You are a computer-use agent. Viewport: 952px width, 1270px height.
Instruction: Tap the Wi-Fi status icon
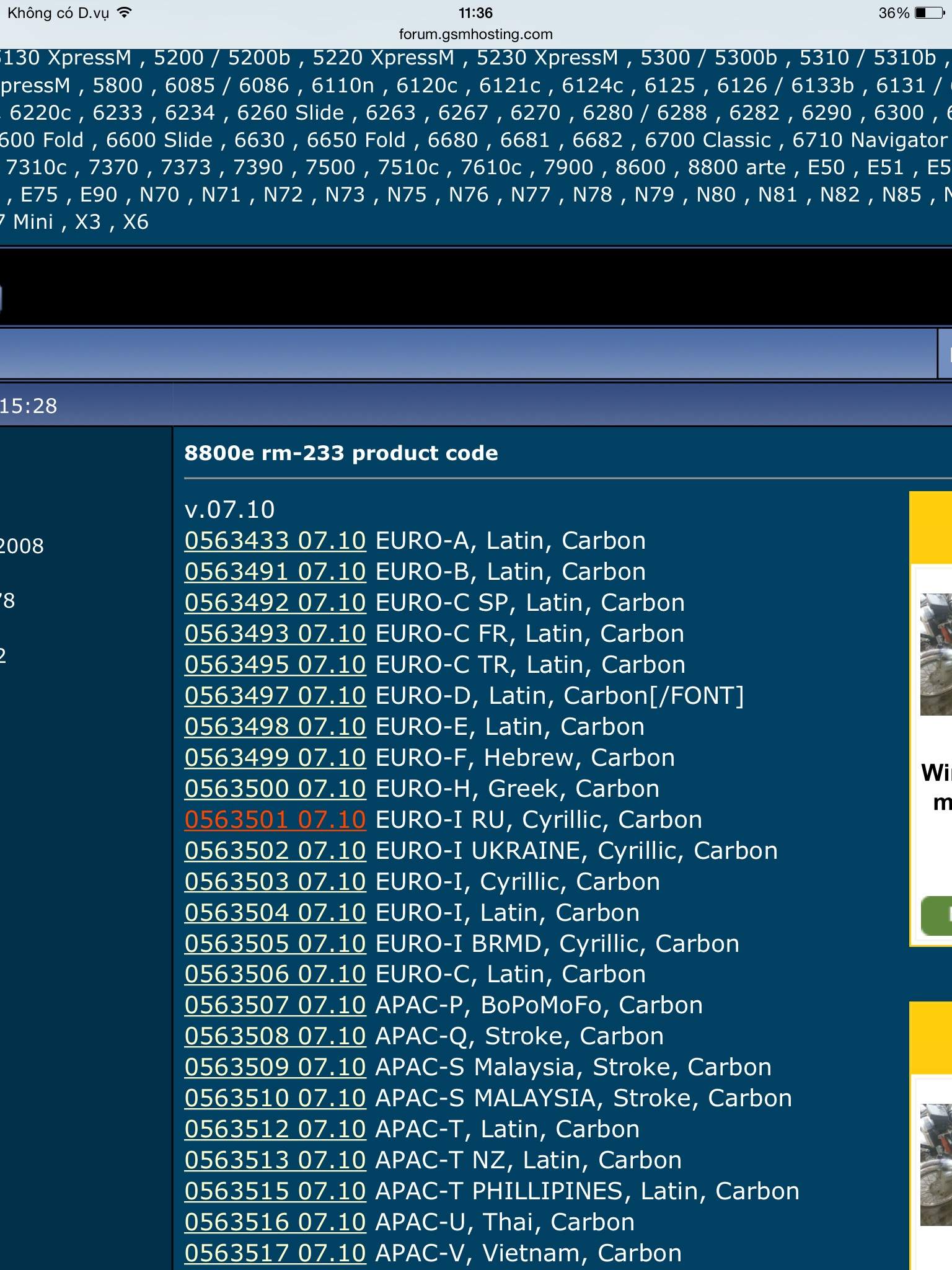pos(125,13)
